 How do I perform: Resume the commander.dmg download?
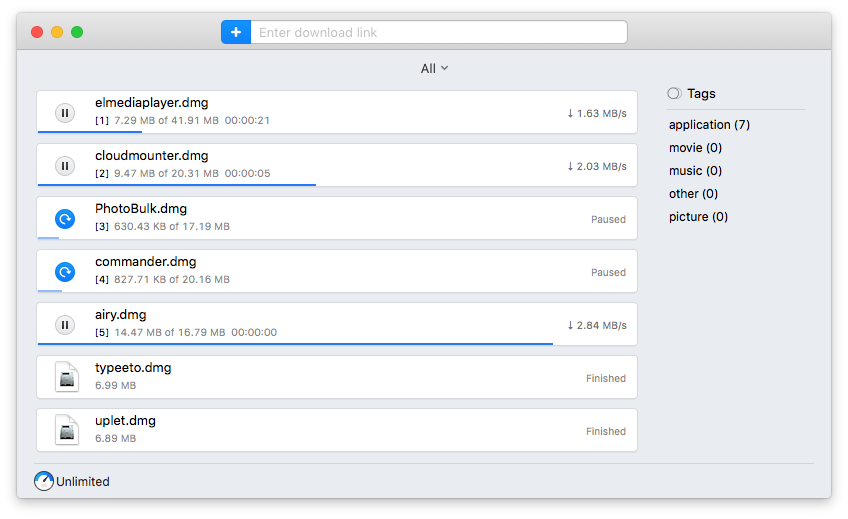pyautogui.click(x=65, y=272)
